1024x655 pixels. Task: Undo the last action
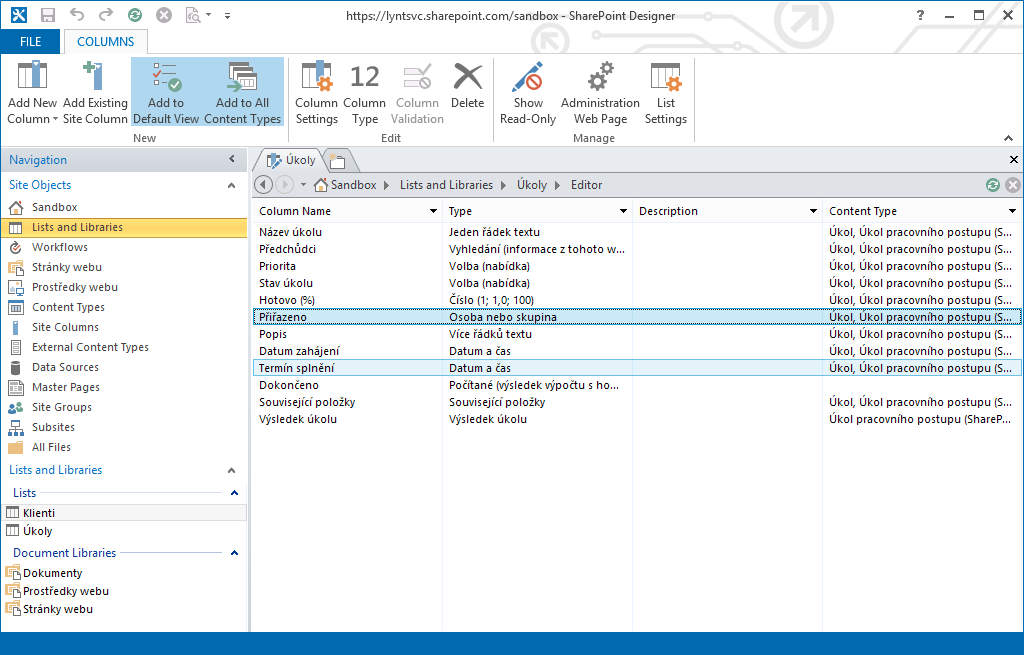[77, 14]
